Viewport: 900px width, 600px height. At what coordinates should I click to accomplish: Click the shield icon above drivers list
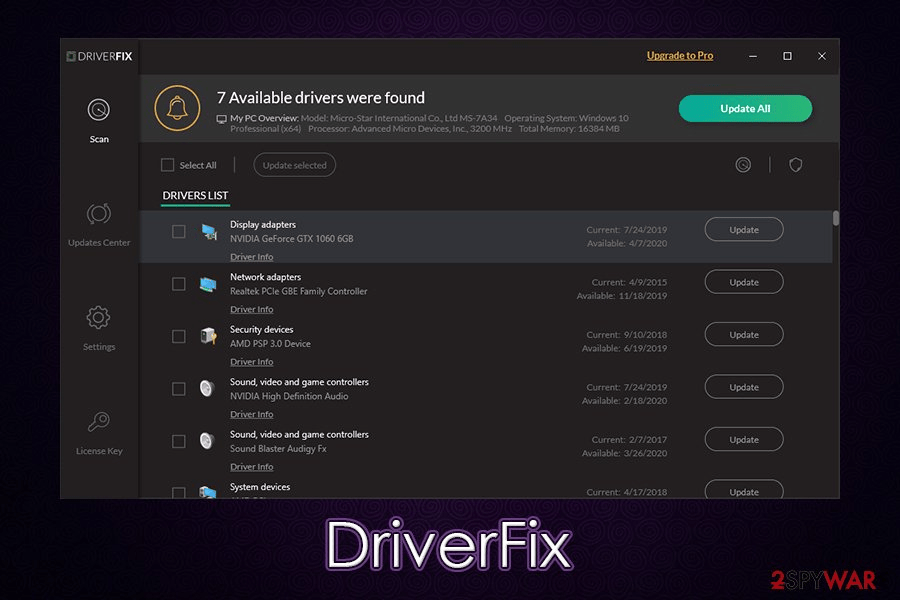(x=796, y=165)
